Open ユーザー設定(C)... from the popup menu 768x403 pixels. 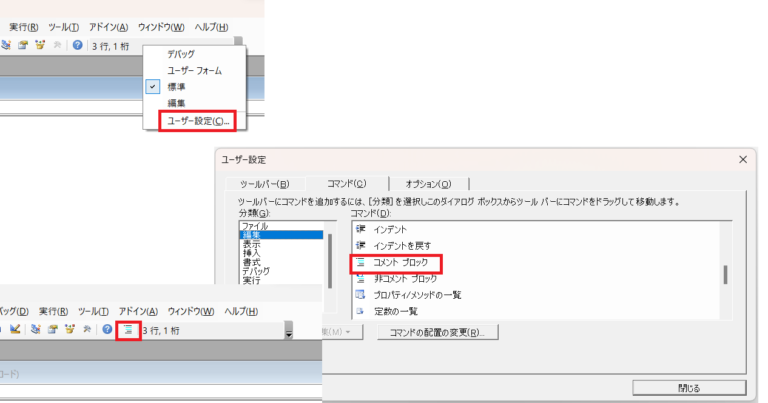point(198,121)
